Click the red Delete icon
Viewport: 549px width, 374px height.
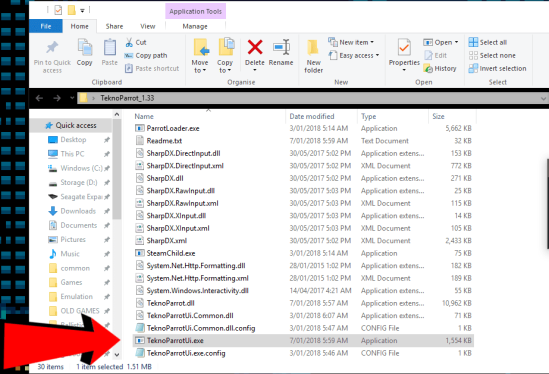[255, 47]
